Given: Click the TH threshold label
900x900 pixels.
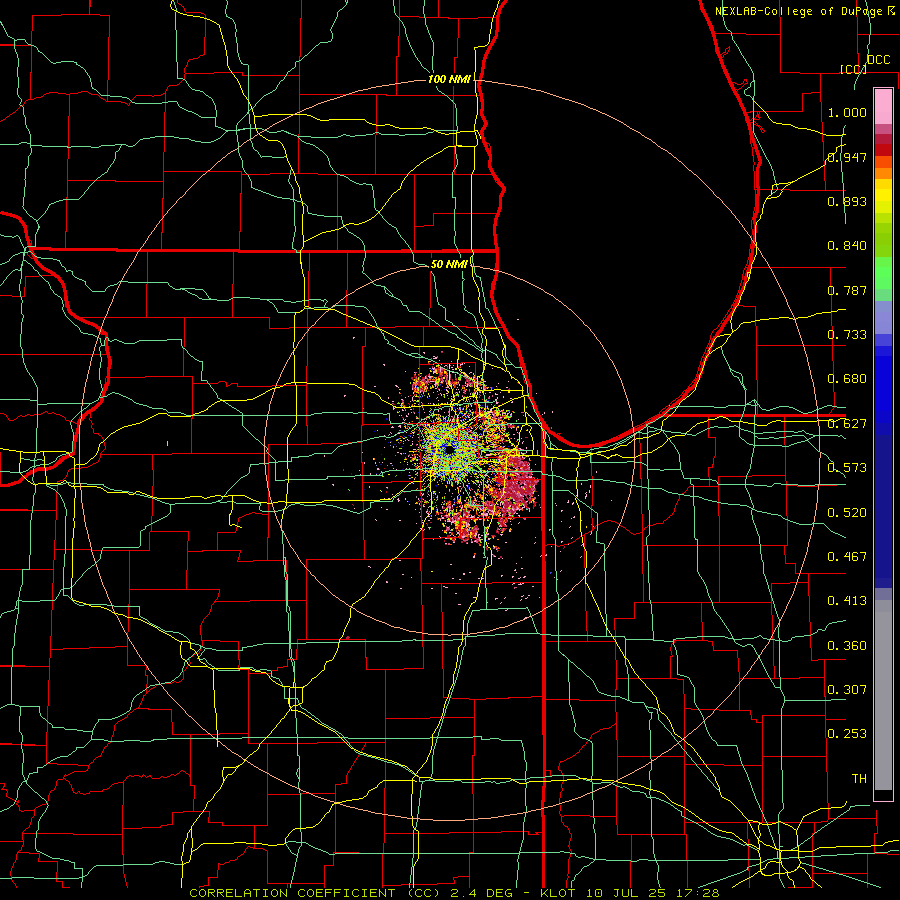Looking at the screenshot, I should 859,779.
